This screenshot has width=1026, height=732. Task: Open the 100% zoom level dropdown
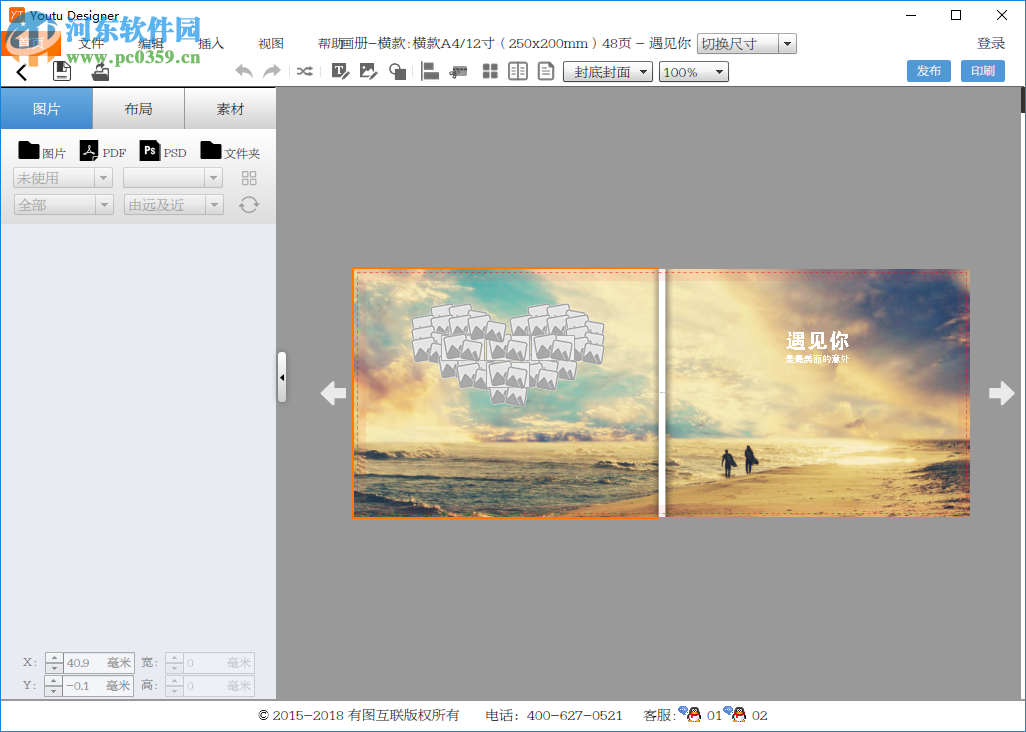point(692,71)
